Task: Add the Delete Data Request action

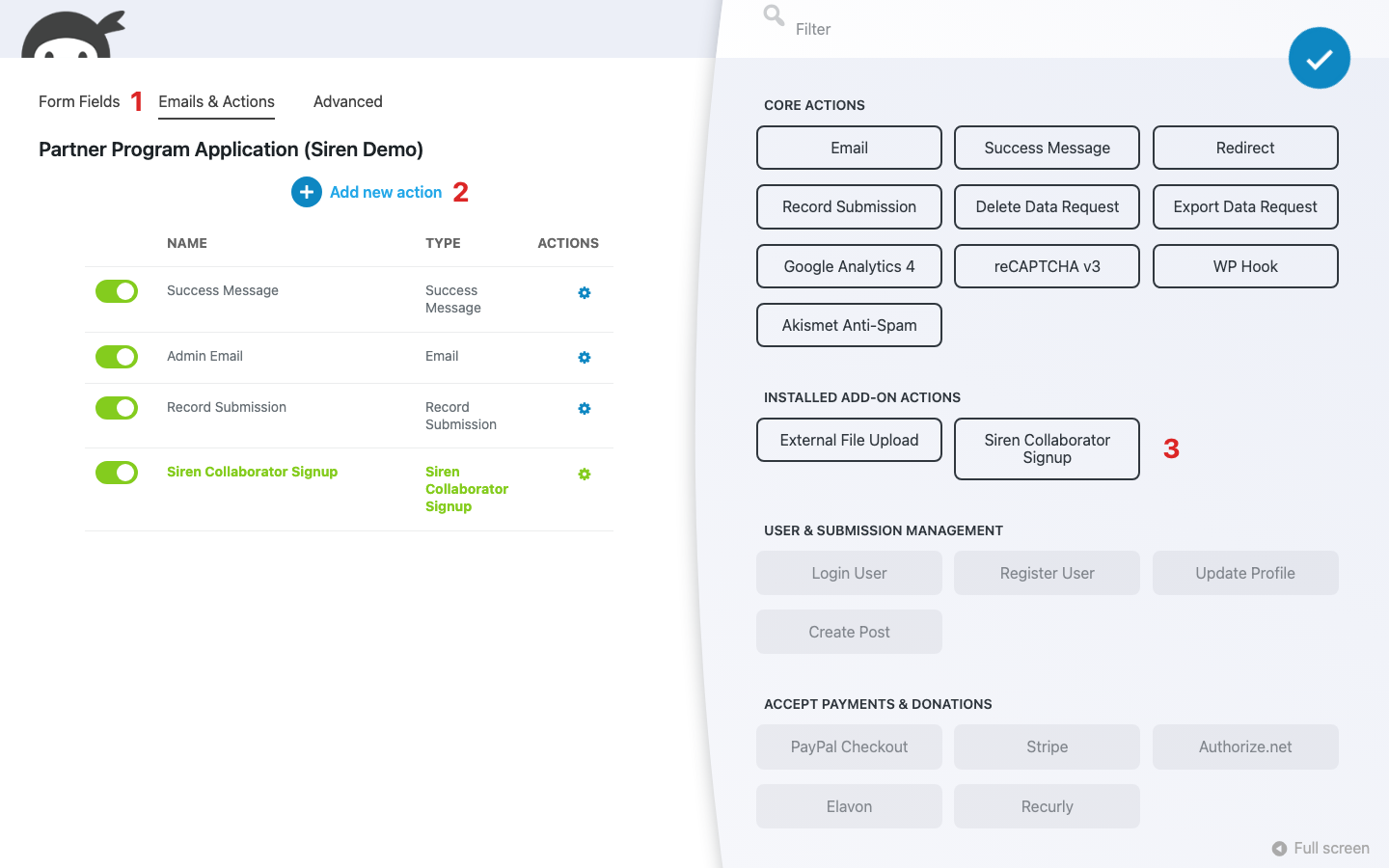Action: 1047,206
